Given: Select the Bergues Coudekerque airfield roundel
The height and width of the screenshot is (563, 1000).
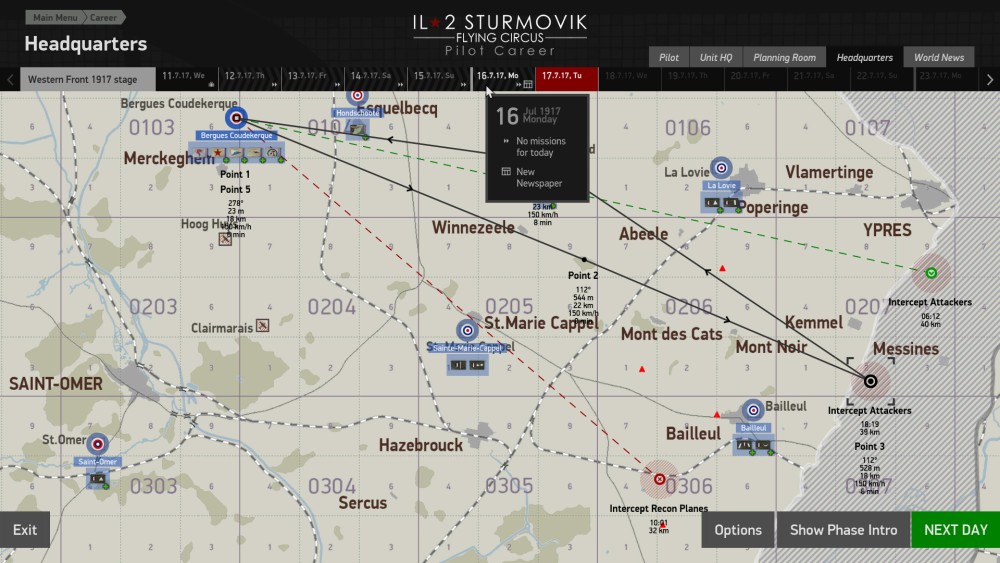Looking at the screenshot, I should click(x=236, y=118).
